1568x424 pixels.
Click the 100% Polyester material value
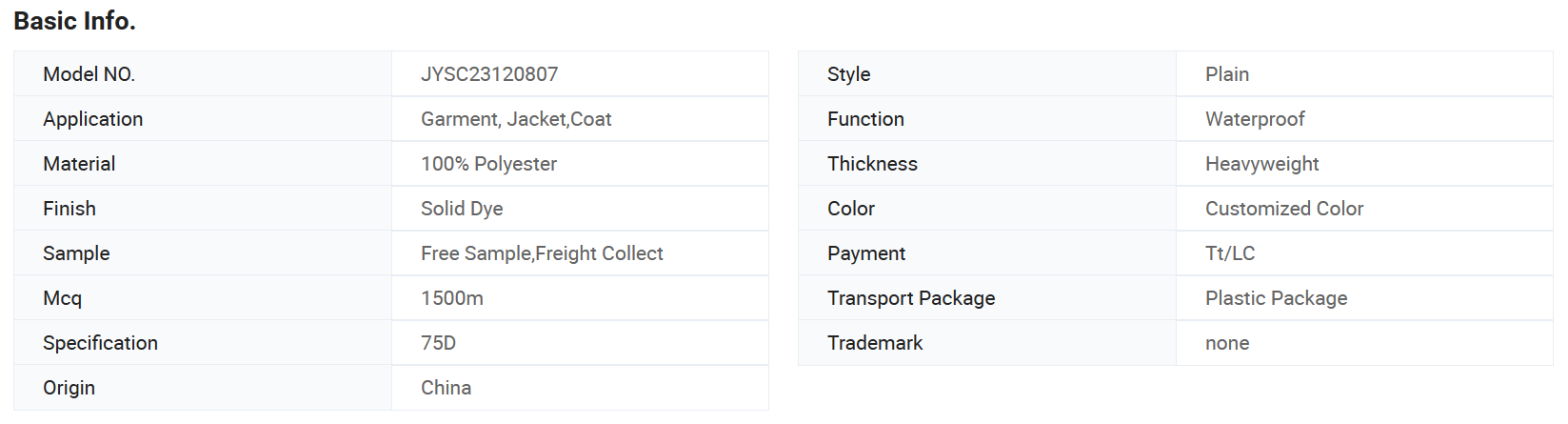pyautogui.click(x=488, y=164)
